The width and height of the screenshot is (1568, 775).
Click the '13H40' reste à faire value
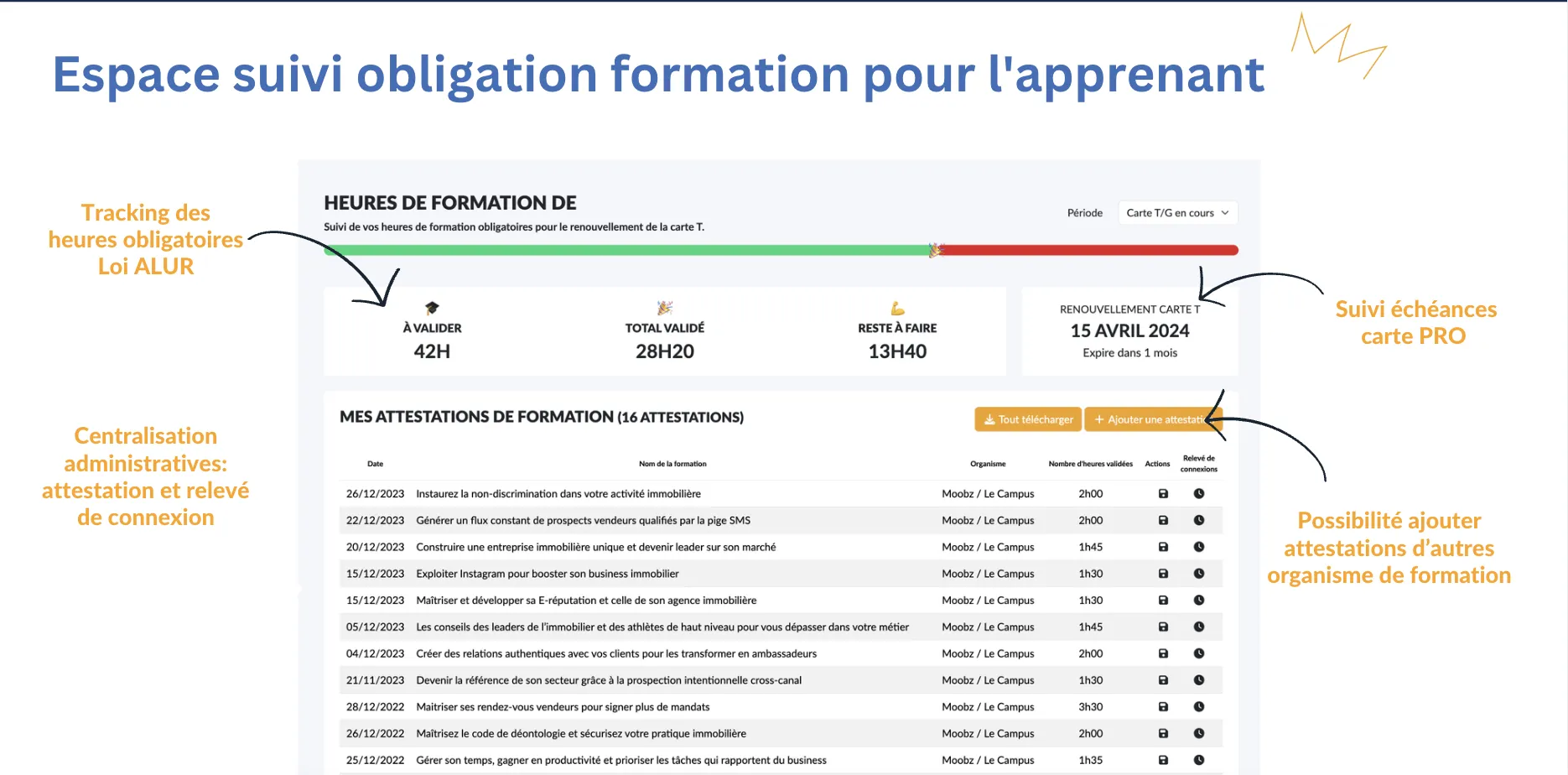(897, 351)
